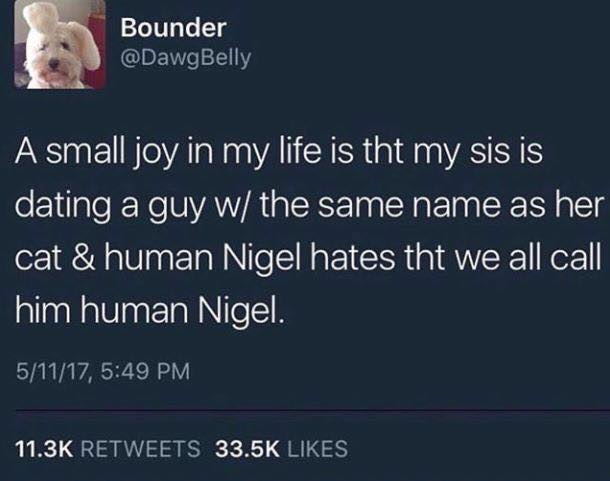This screenshot has width=610, height=481.
Task: Click the first tweet line 'A small joy'
Action: click(x=279, y=153)
